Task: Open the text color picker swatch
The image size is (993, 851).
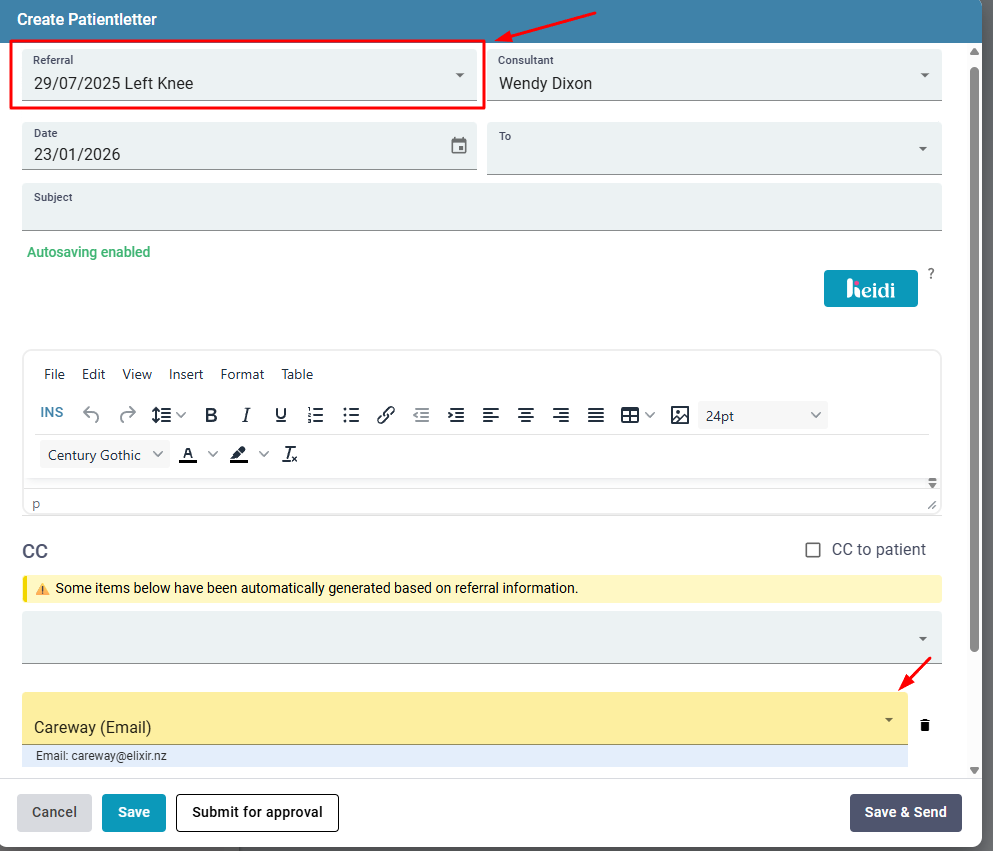Action: coord(188,454)
